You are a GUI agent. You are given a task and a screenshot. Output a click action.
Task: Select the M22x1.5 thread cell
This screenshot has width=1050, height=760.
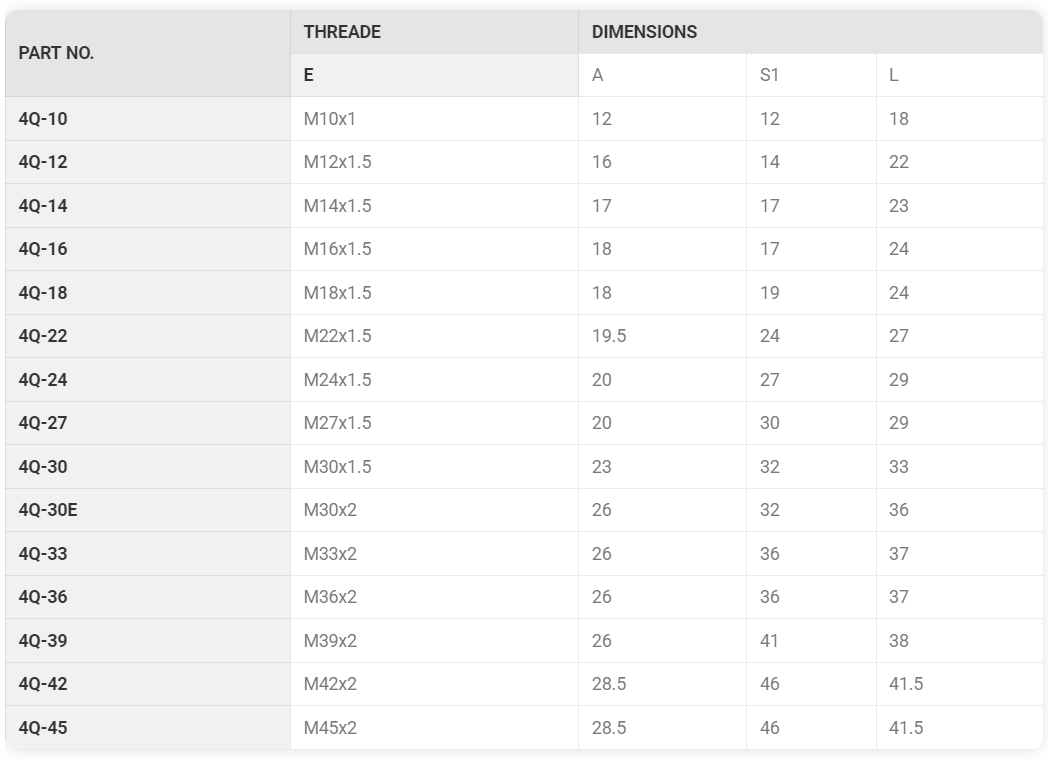(x=435, y=336)
